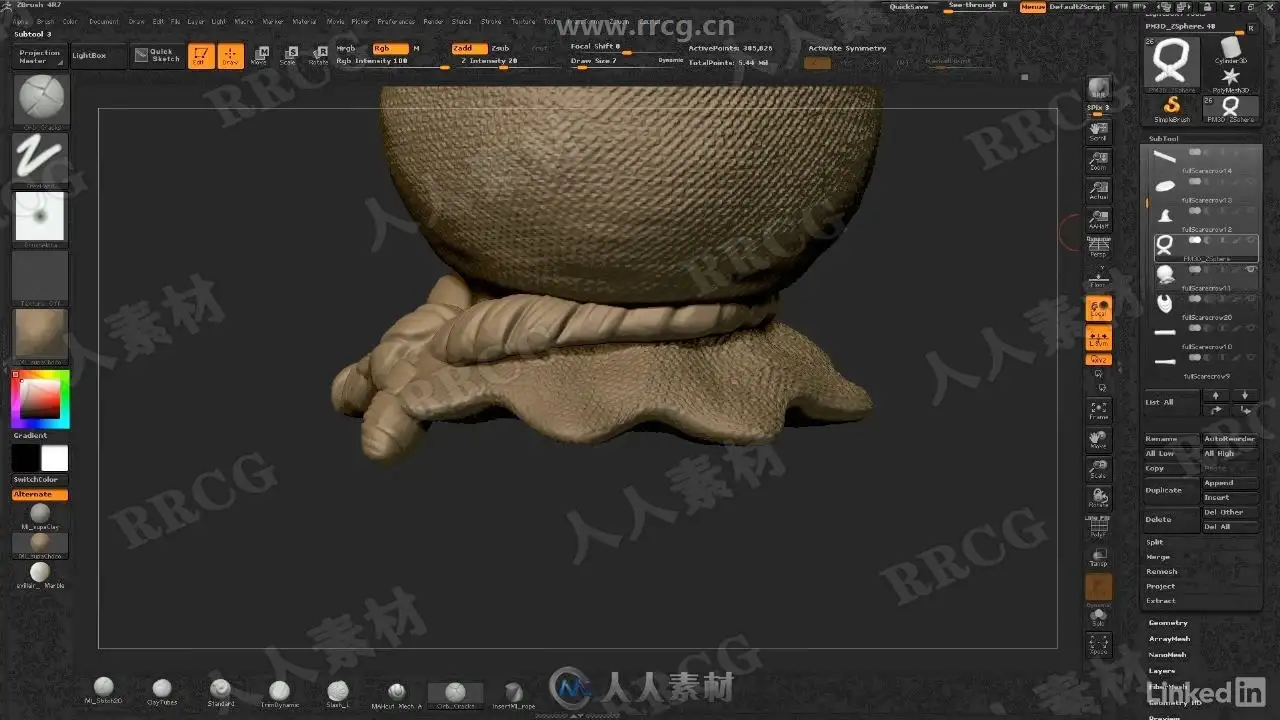Screen dimensions: 1280x720
Task: Adjust the Draw Size slider
Action: tap(611, 61)
